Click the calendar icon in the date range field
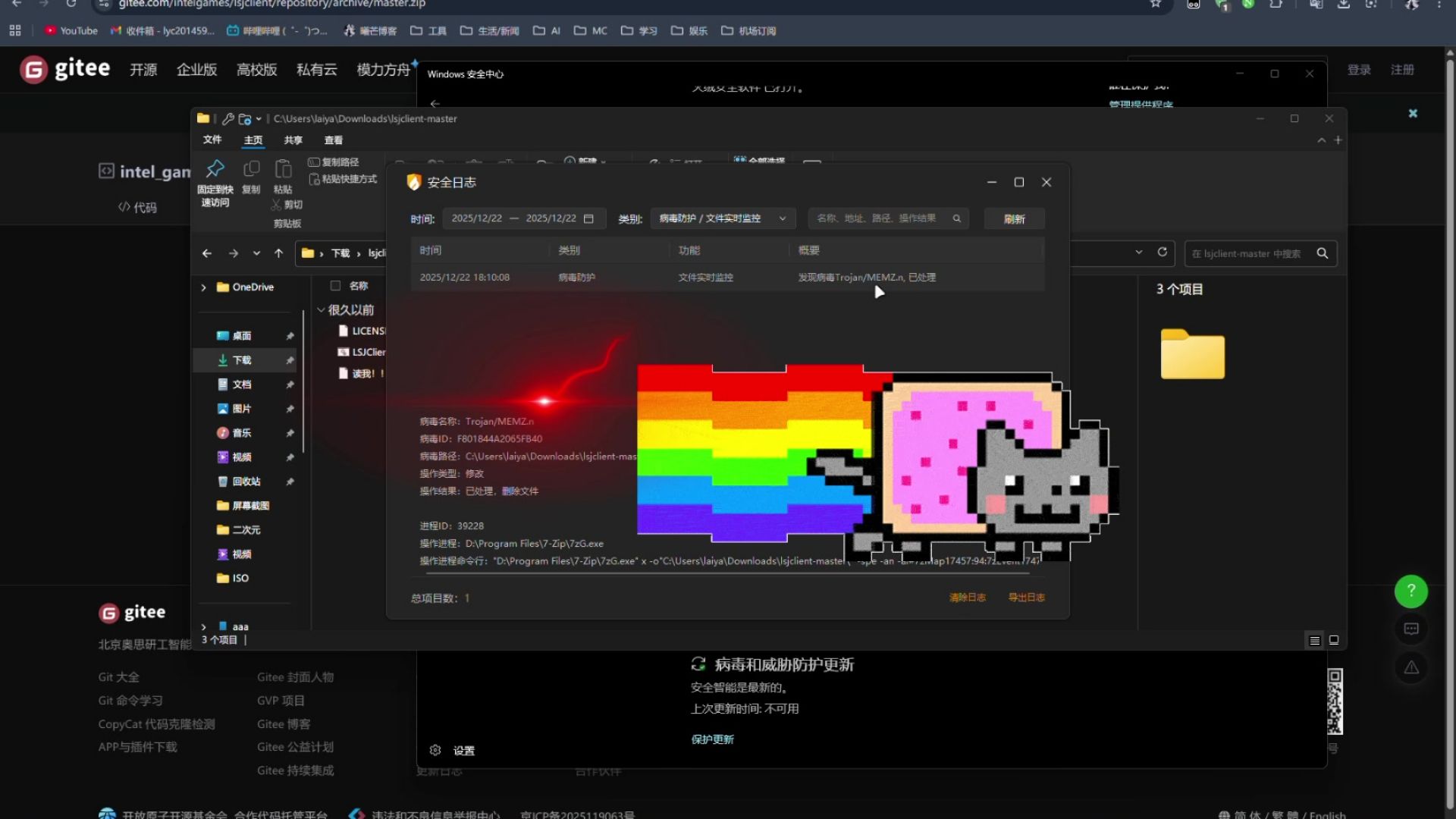 (x=588, y=218)
